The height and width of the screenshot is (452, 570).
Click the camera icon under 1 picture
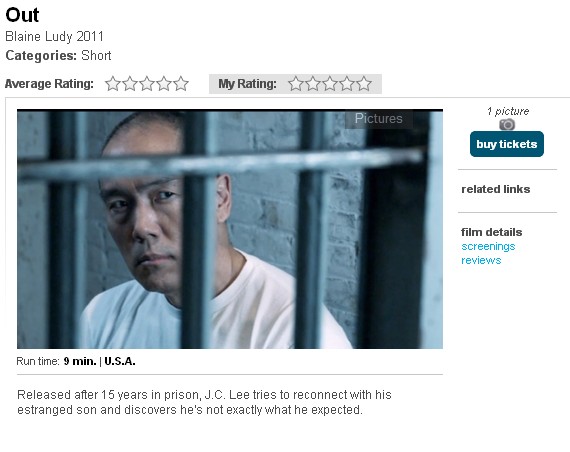pyautogui.click(x=507, y=125)
